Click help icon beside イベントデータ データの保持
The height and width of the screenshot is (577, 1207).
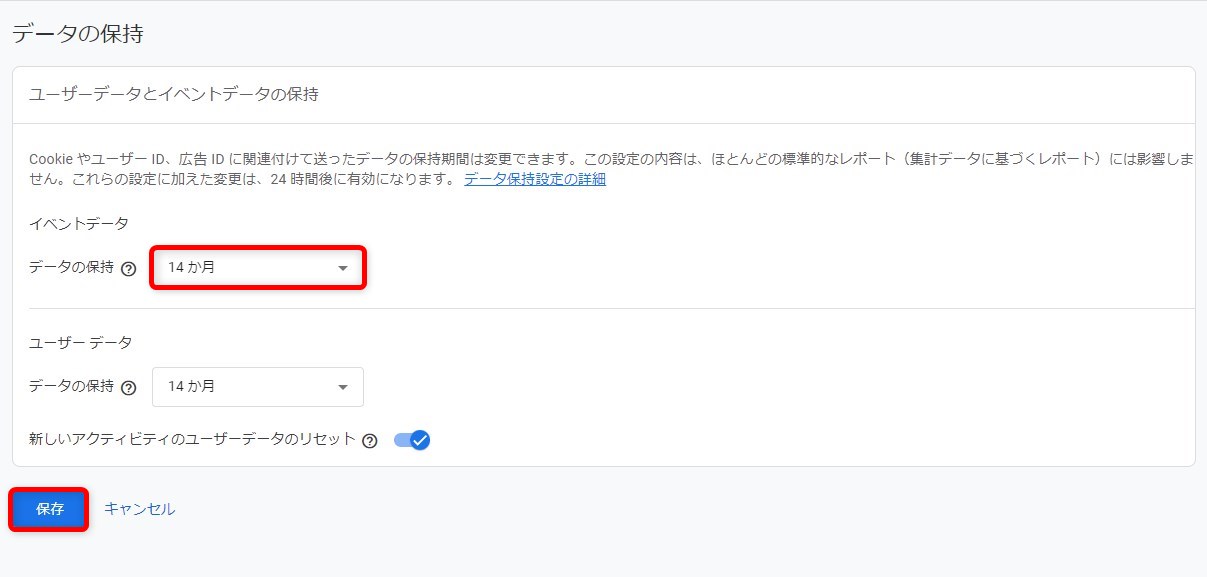[x=128, y=269]
